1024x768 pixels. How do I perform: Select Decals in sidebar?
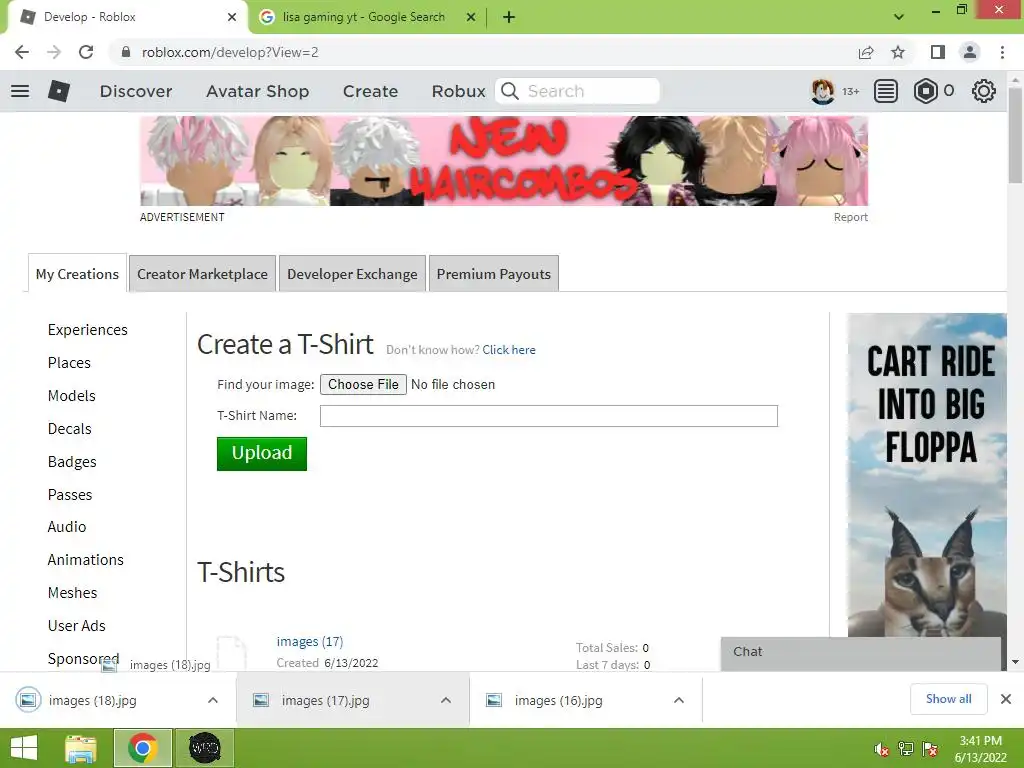tap(69, 428)
